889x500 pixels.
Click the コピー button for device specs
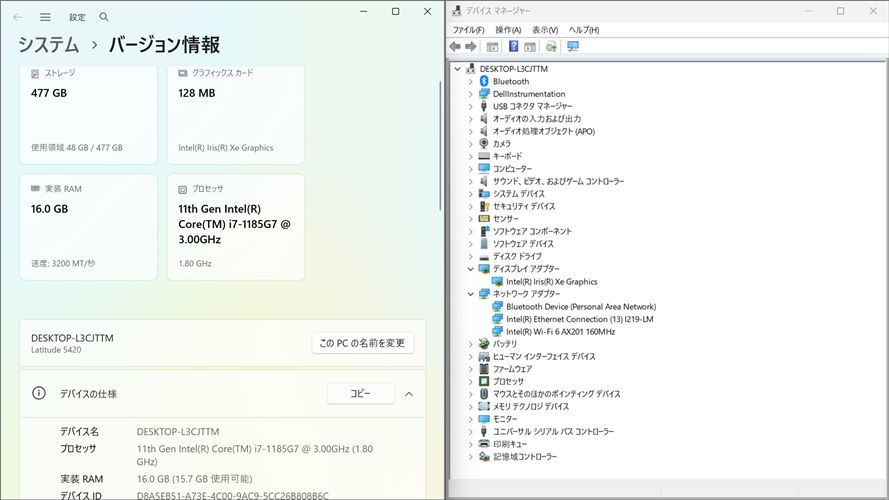tap(360, 394)
